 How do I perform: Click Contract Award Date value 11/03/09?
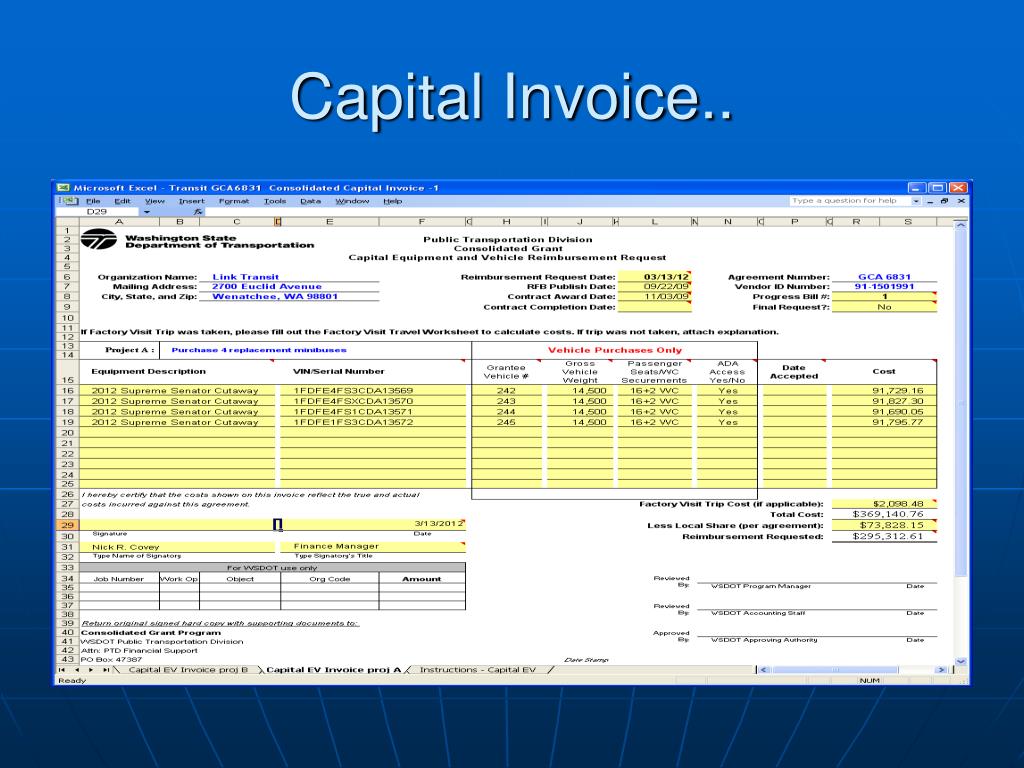coord(654,296)
